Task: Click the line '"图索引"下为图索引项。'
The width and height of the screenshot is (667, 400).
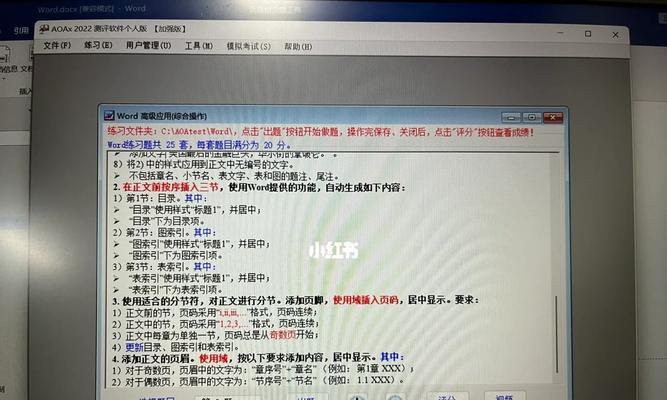Action: pyautogui.click(x=175, y=255)
